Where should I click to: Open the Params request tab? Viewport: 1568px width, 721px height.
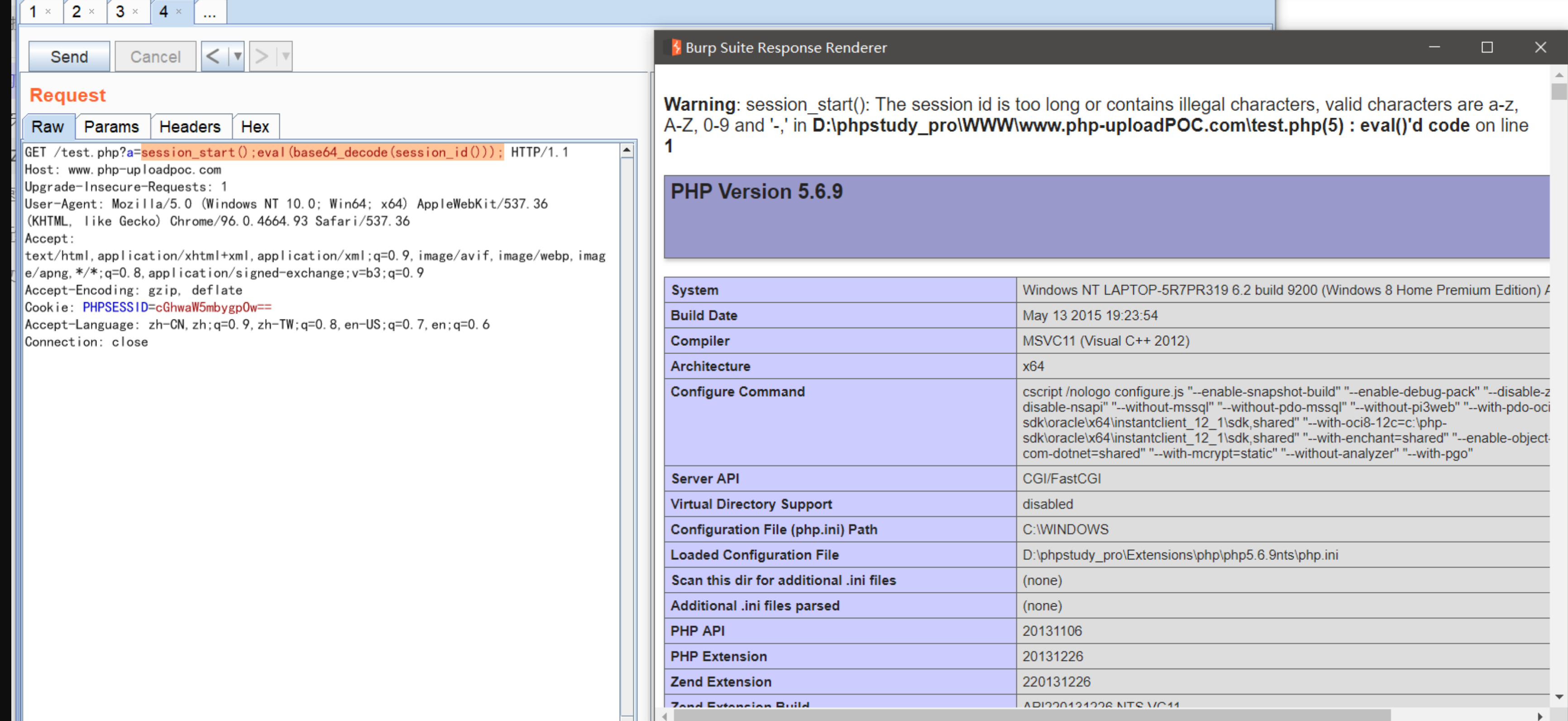112,127
